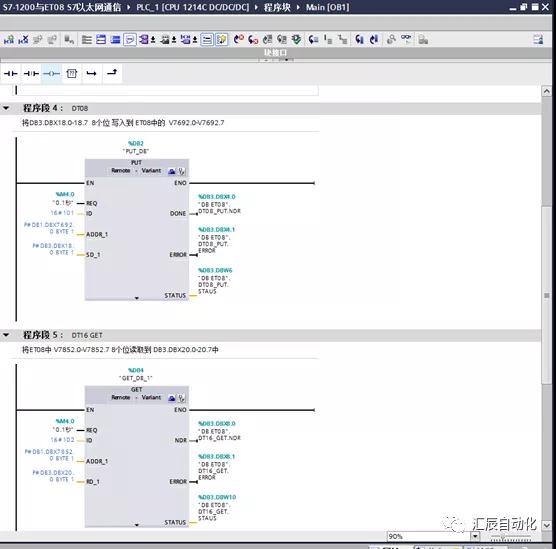The height and width of the screenshot is (549, 556).
Task: Insert a normally closed contact
Action: [x=31, y=73]
